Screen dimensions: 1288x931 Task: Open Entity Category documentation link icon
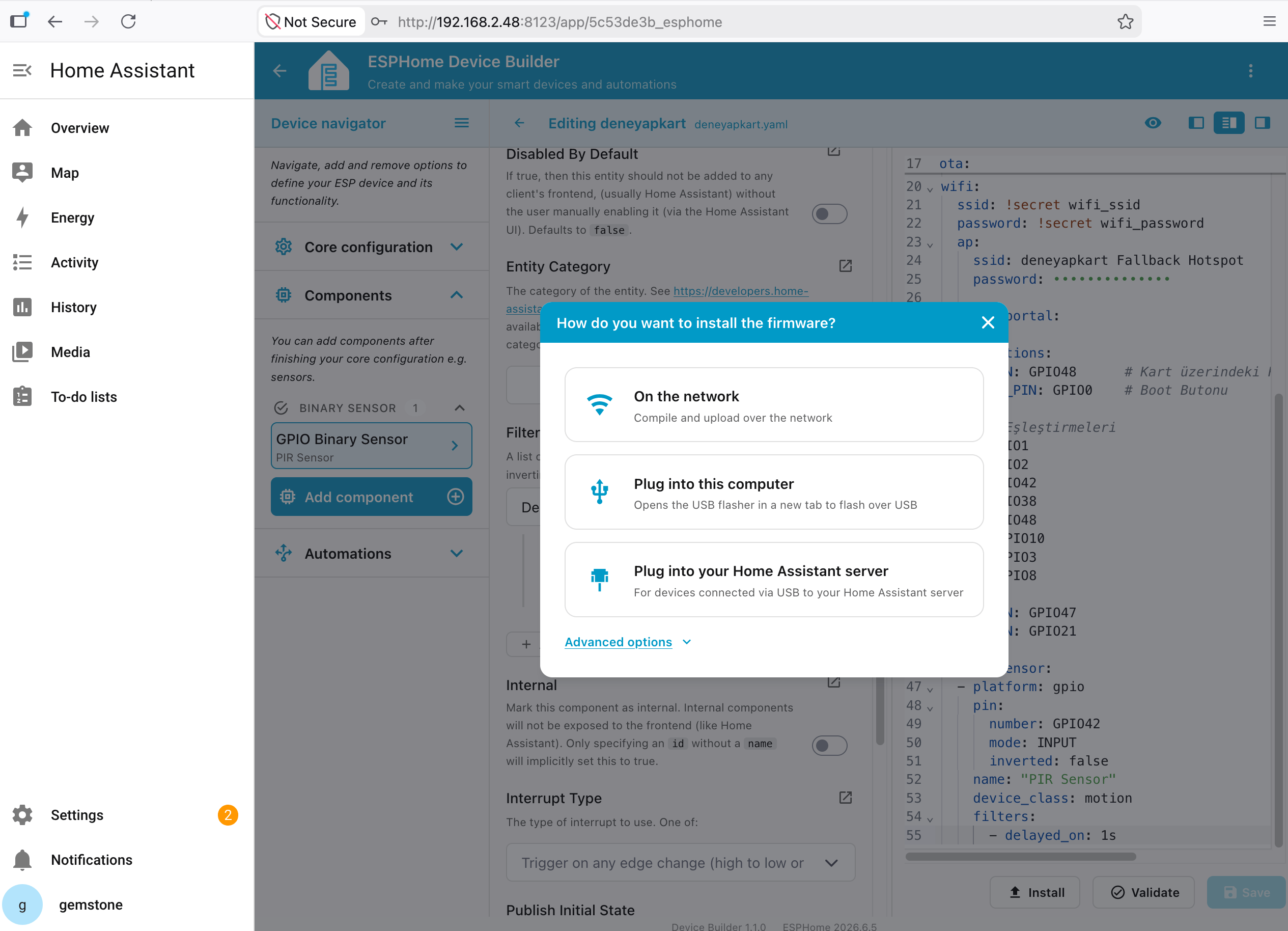tap(845, 266)
